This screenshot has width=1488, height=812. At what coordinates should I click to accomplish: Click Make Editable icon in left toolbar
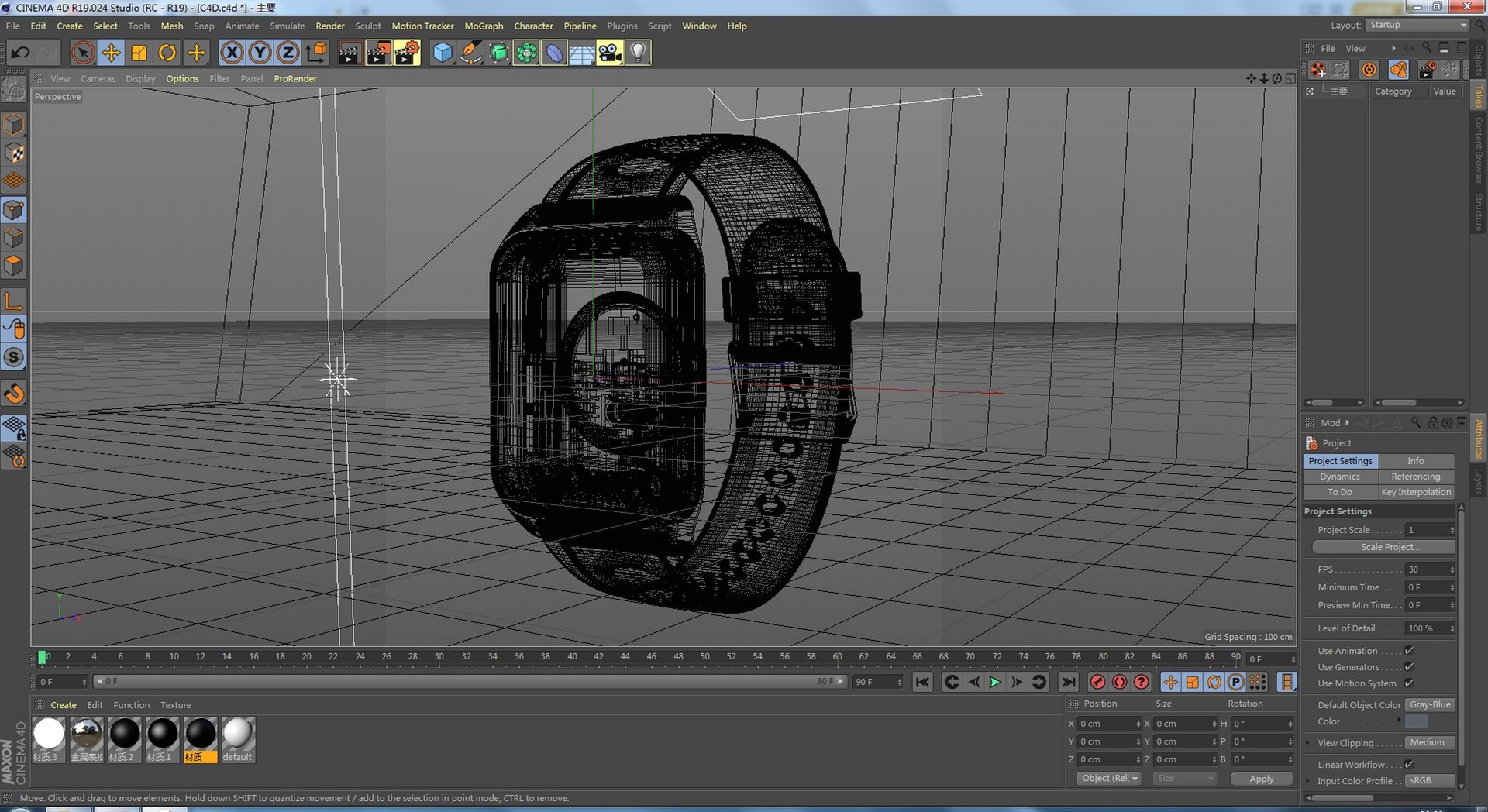(14, 90)
